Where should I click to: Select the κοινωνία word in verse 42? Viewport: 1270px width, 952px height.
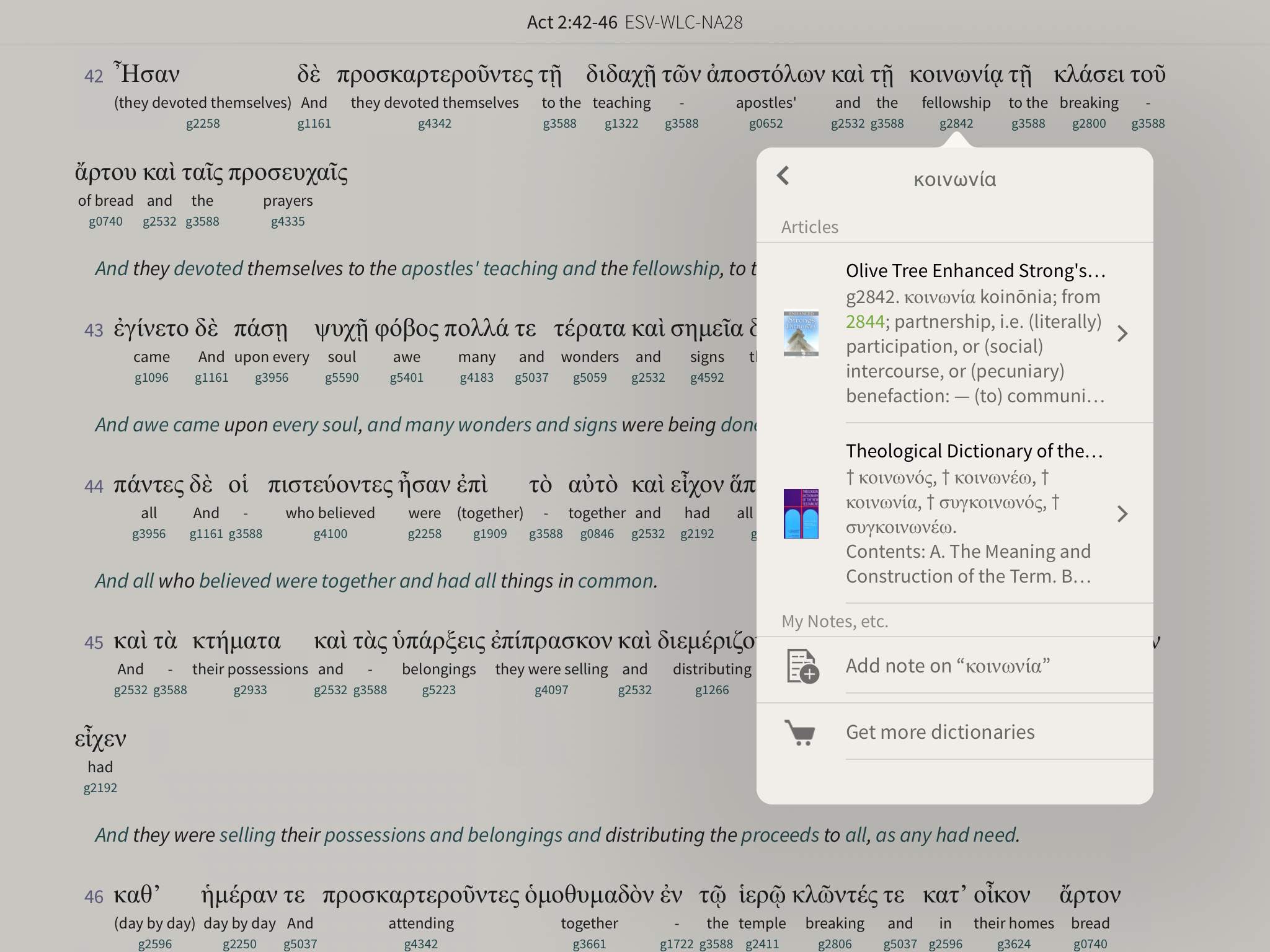[954, 76]
